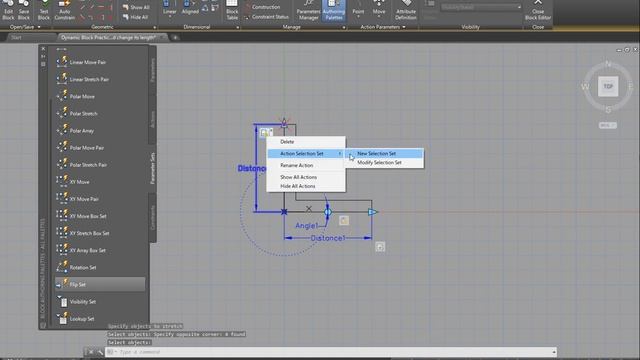Click the Test Block ribbon button
The height and width of the screenshot is (360, 640).
(x=44, y=10)
